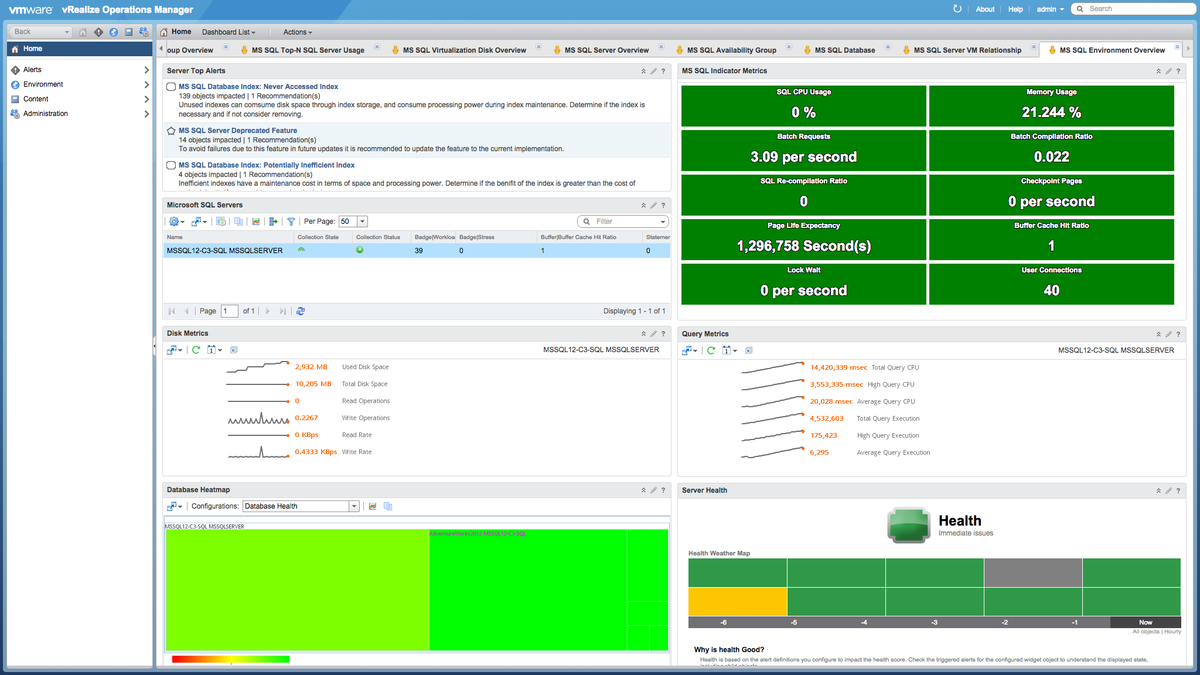Image resolution: width=1200 pixels, height=675 pixels.
Task: Collapse the Server Health widget
Action: 1158,490
